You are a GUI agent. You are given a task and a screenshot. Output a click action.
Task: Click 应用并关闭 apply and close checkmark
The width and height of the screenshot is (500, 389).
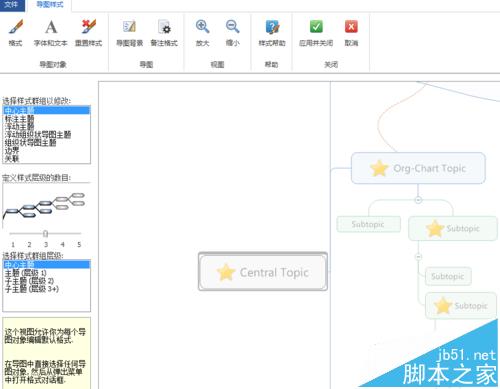click(316, 32)
